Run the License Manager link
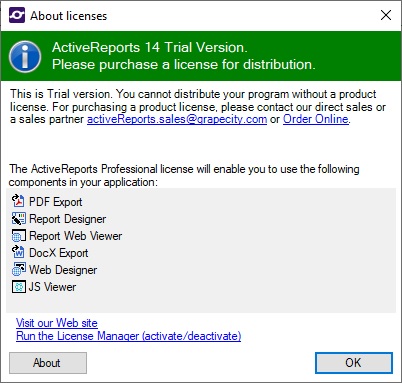 point(129,336)
